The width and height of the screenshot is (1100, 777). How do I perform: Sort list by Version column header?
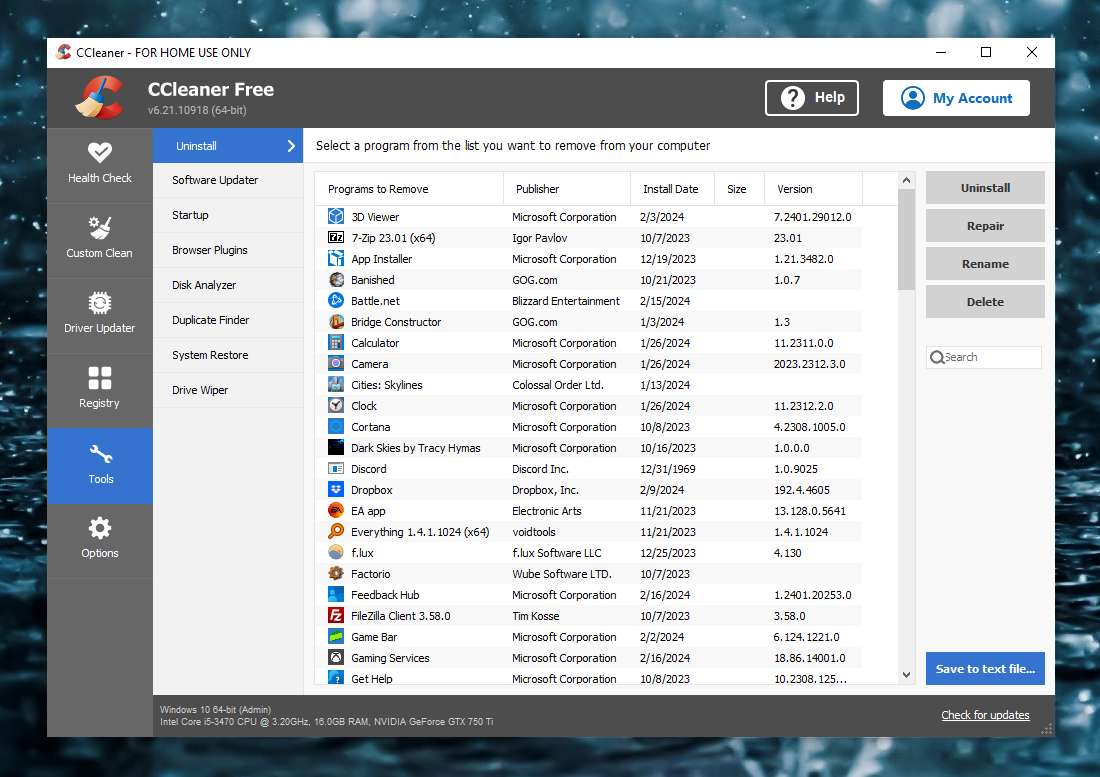click(x=813, y=189)
